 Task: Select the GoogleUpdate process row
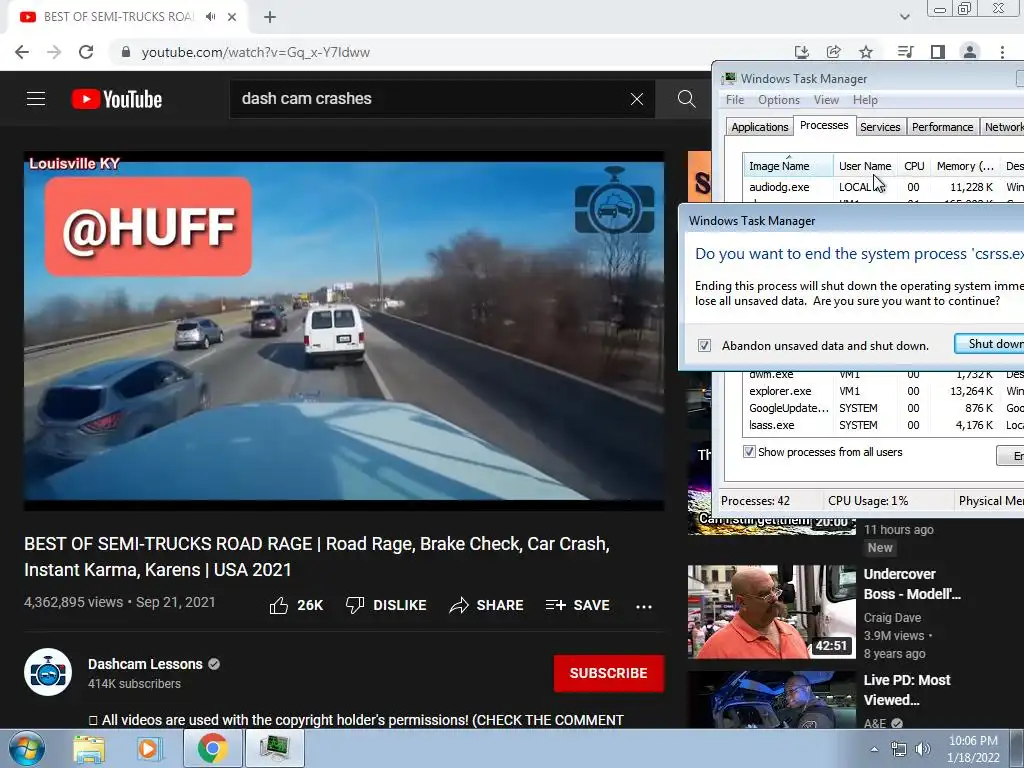[884, 408]
